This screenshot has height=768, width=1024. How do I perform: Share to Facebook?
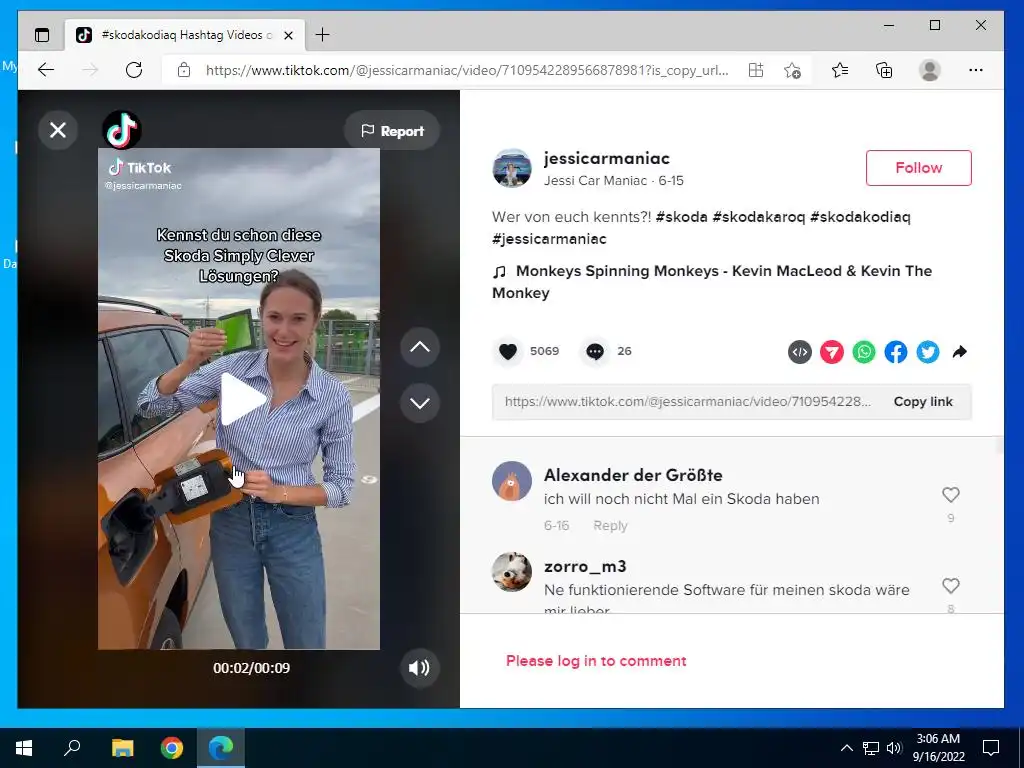[x=895, y=352]
